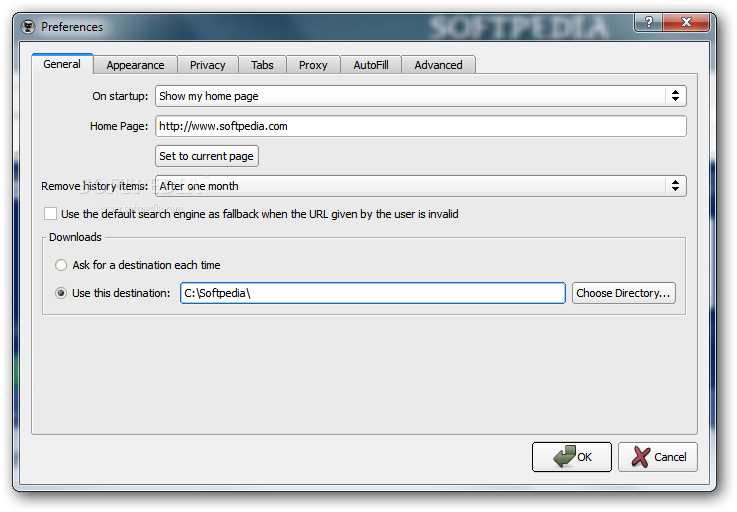
Task: Close the Preferences dialog with X
Action: pos(686,22)
